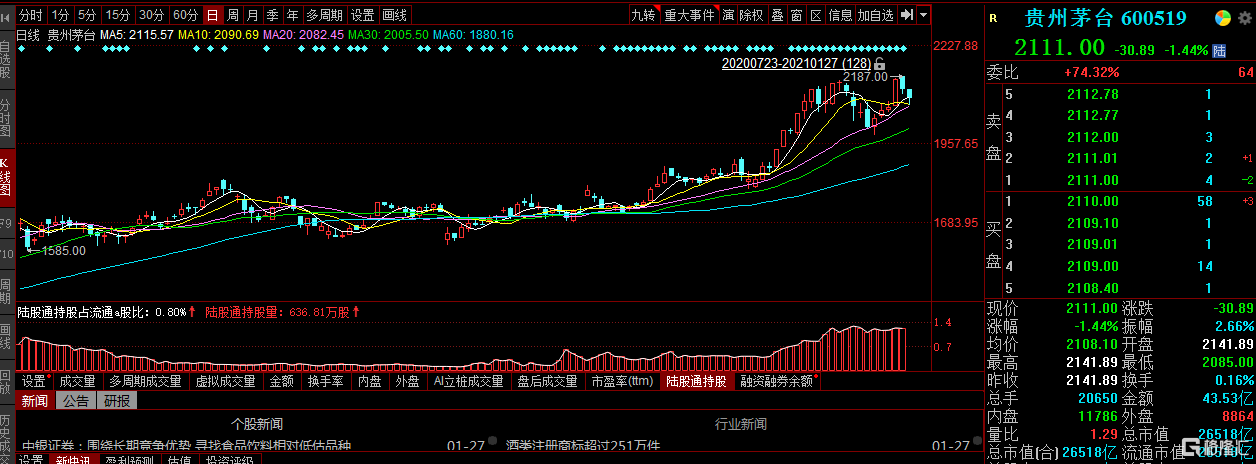Switch indicator to 内盘
1256x464 pixels.
click(x=370, y=381)
